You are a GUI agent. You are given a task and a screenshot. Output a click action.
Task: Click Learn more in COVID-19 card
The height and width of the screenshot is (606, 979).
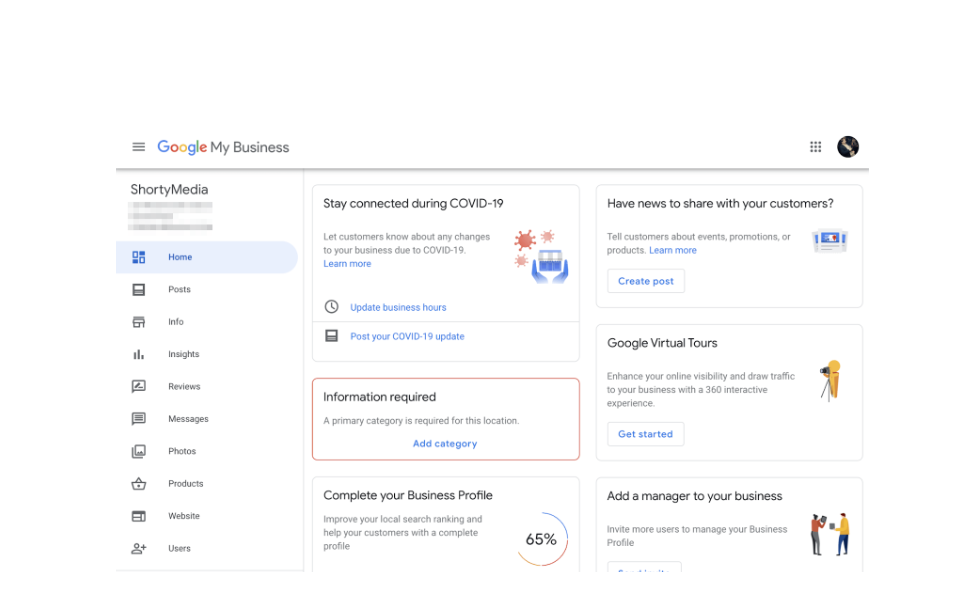click(x=347, y=264)
